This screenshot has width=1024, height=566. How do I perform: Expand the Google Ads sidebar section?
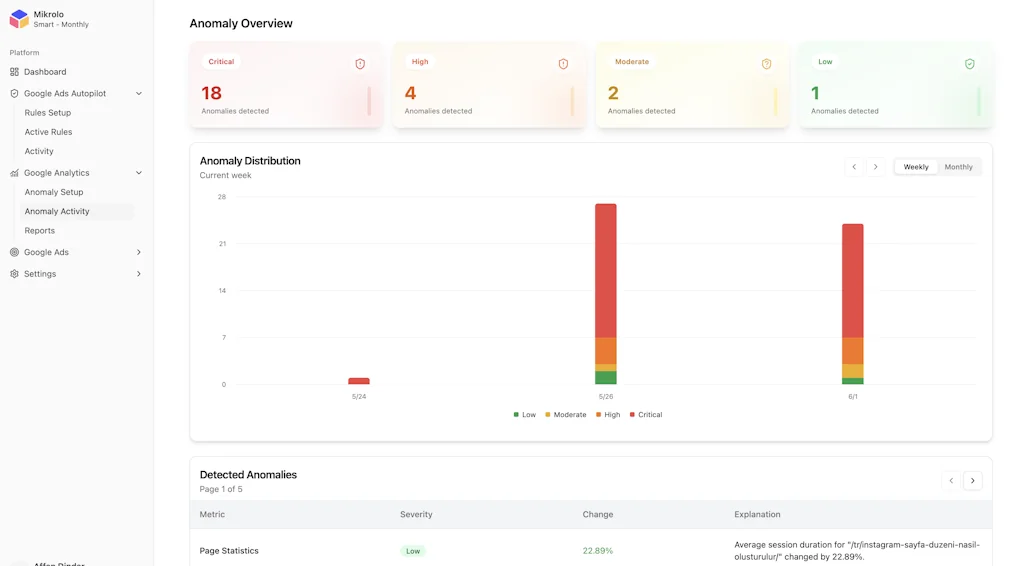(x=139, y=252)
